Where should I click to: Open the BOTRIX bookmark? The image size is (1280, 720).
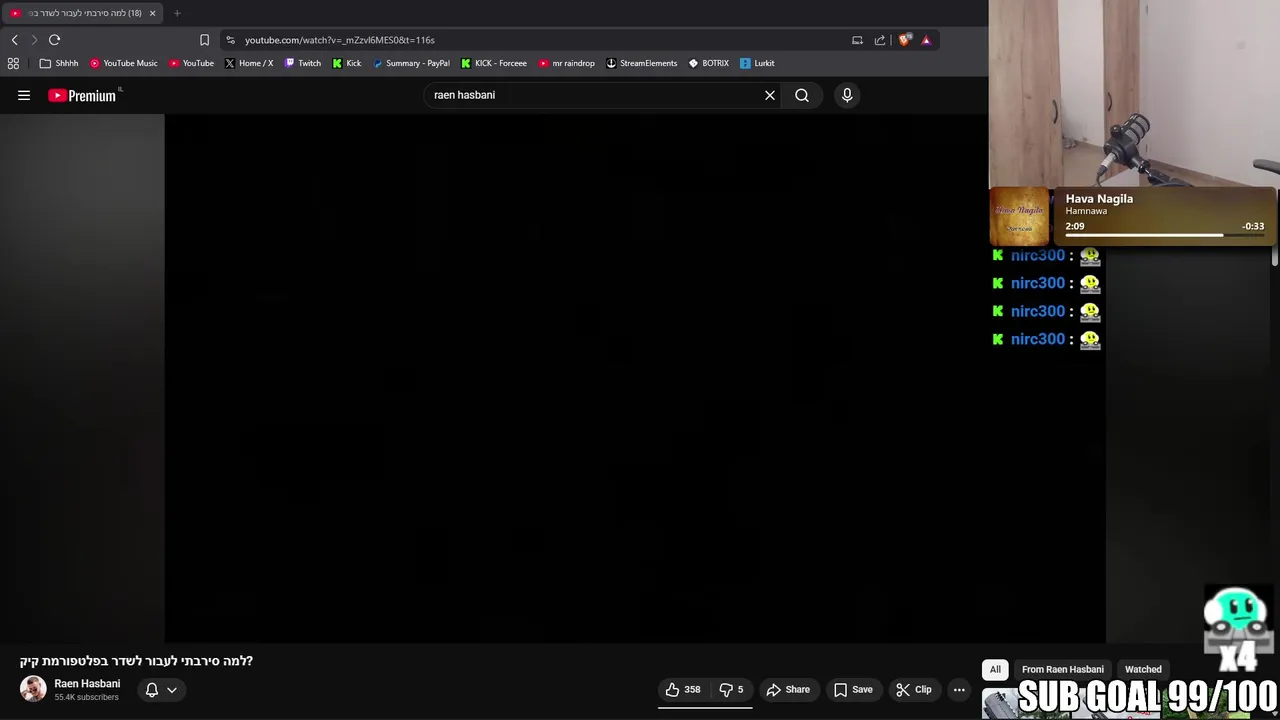(709, 63)
